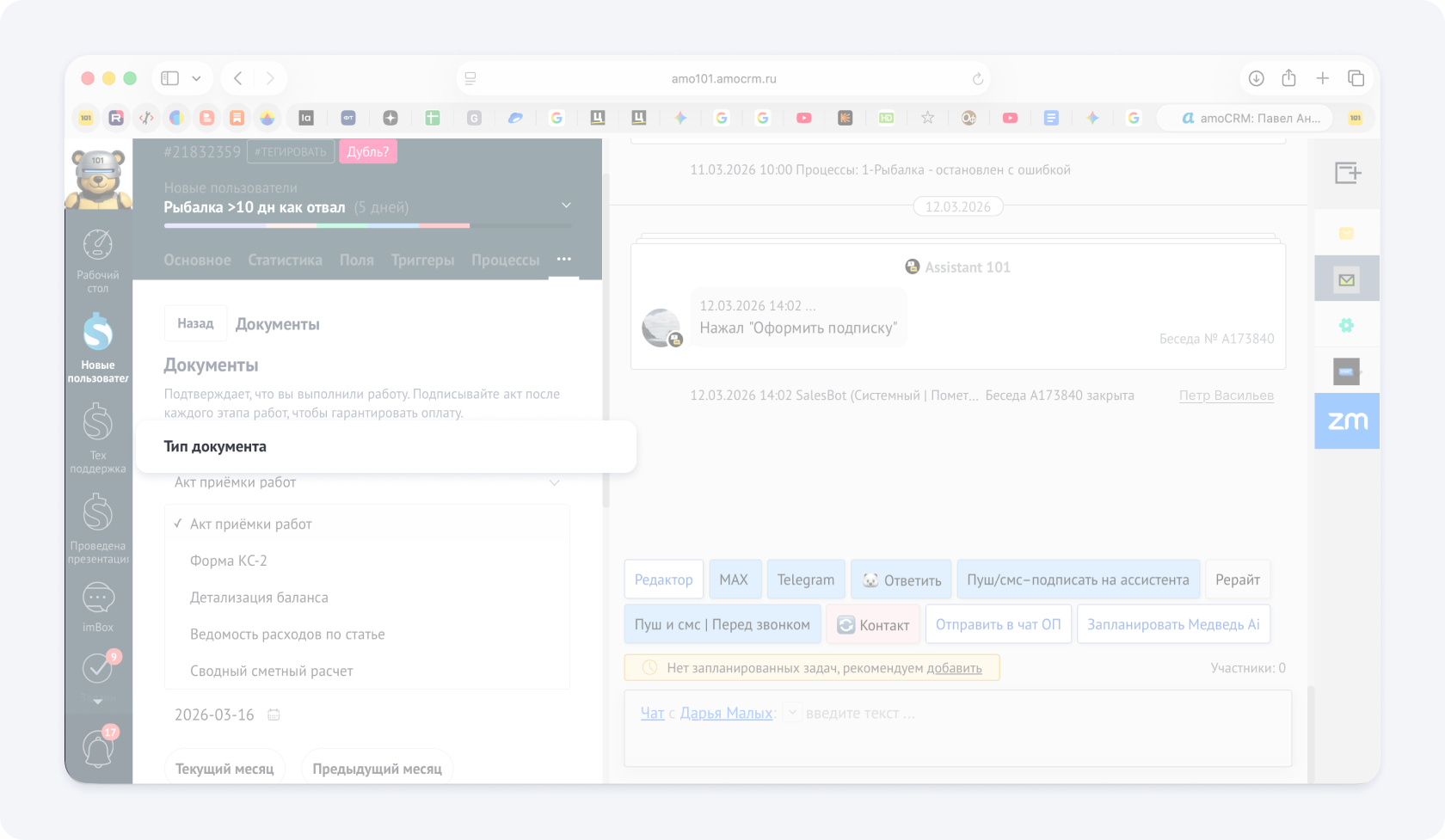1445x840 pixels.
Task: Click Safari's downloads icon
Action: tap(1256, 78)
